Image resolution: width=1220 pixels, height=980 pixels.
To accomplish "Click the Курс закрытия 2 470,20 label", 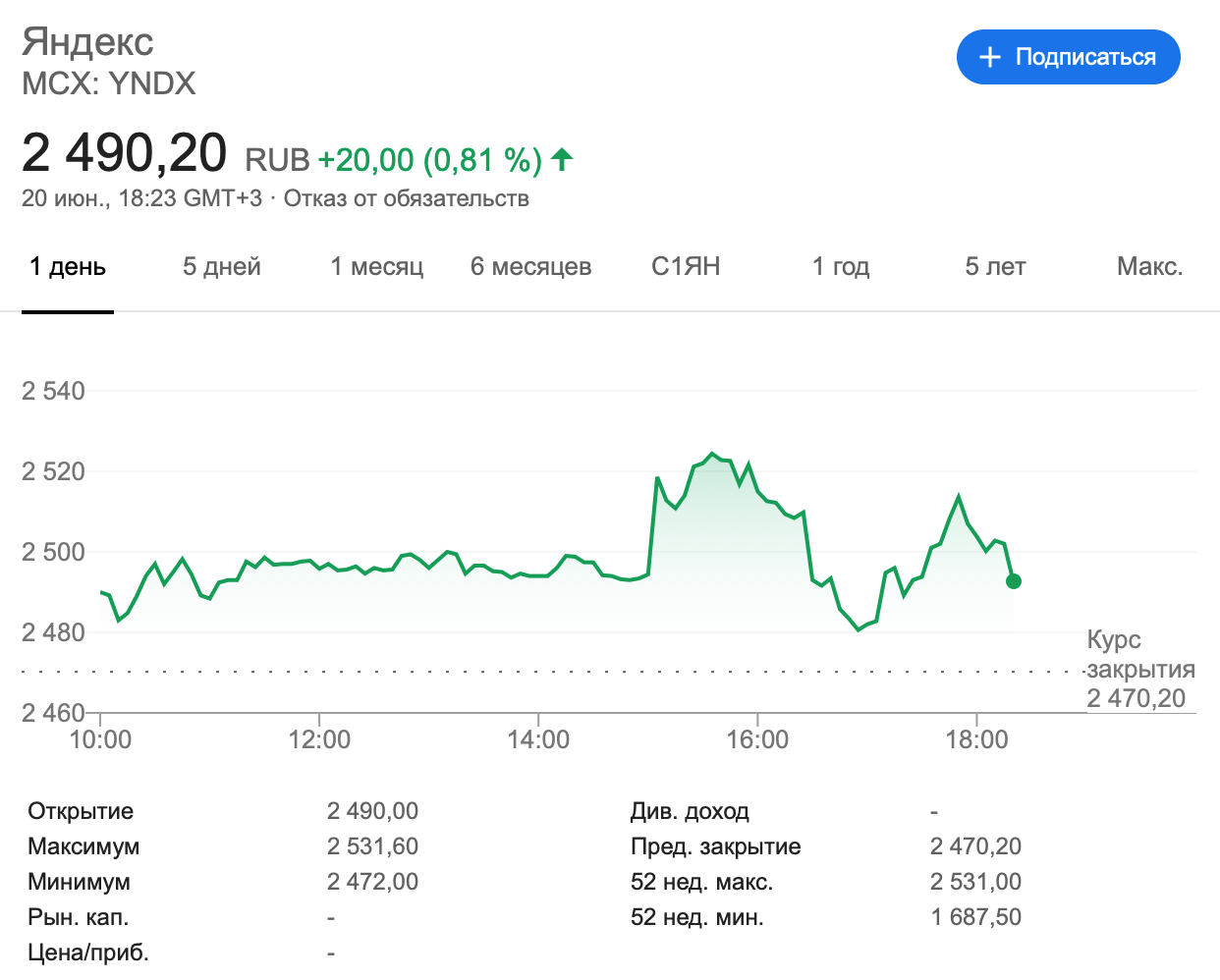I will pyautogui.click(x=1140, y=669).
